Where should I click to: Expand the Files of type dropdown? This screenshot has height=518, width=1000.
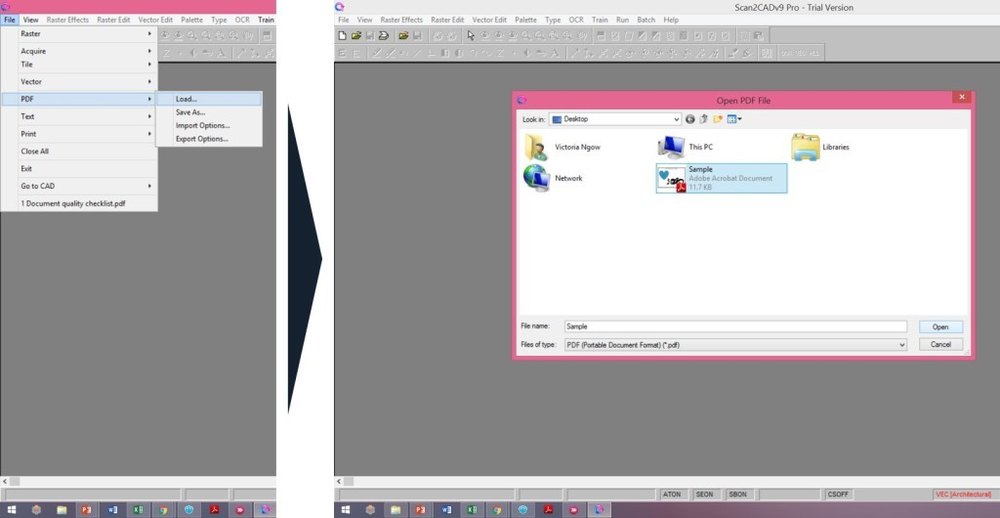click(x=902, y=344)
